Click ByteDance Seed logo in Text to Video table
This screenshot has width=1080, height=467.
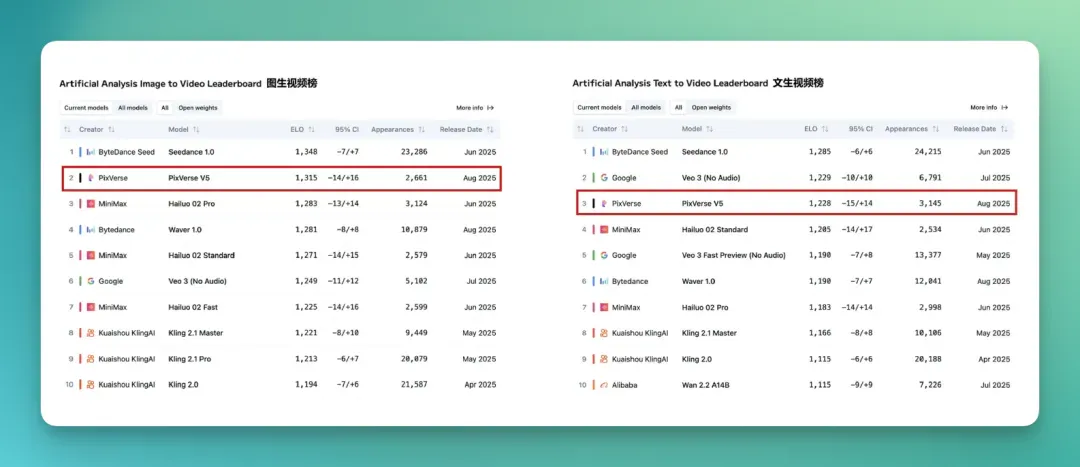604,152
